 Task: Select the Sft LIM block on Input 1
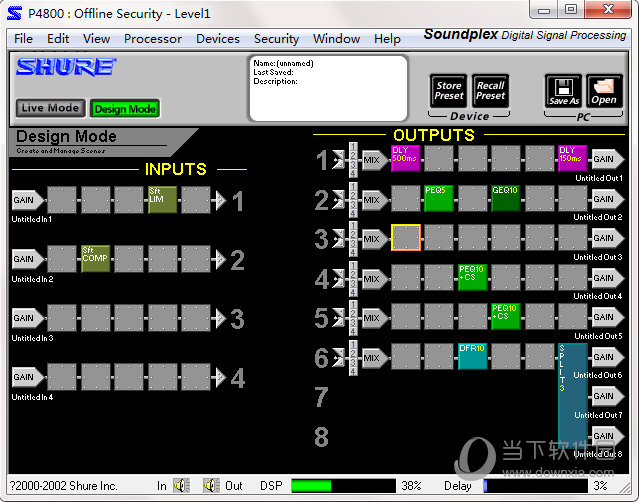tap(163, 200)
